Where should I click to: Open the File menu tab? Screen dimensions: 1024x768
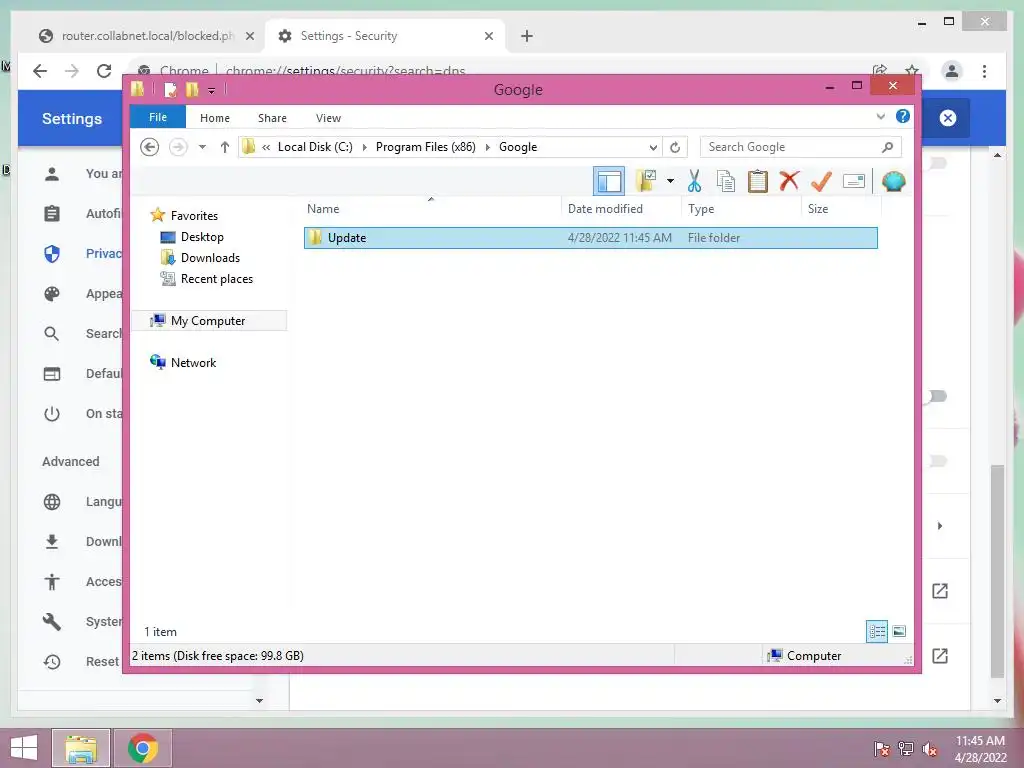pyautogui.click(x=158, y=117)
